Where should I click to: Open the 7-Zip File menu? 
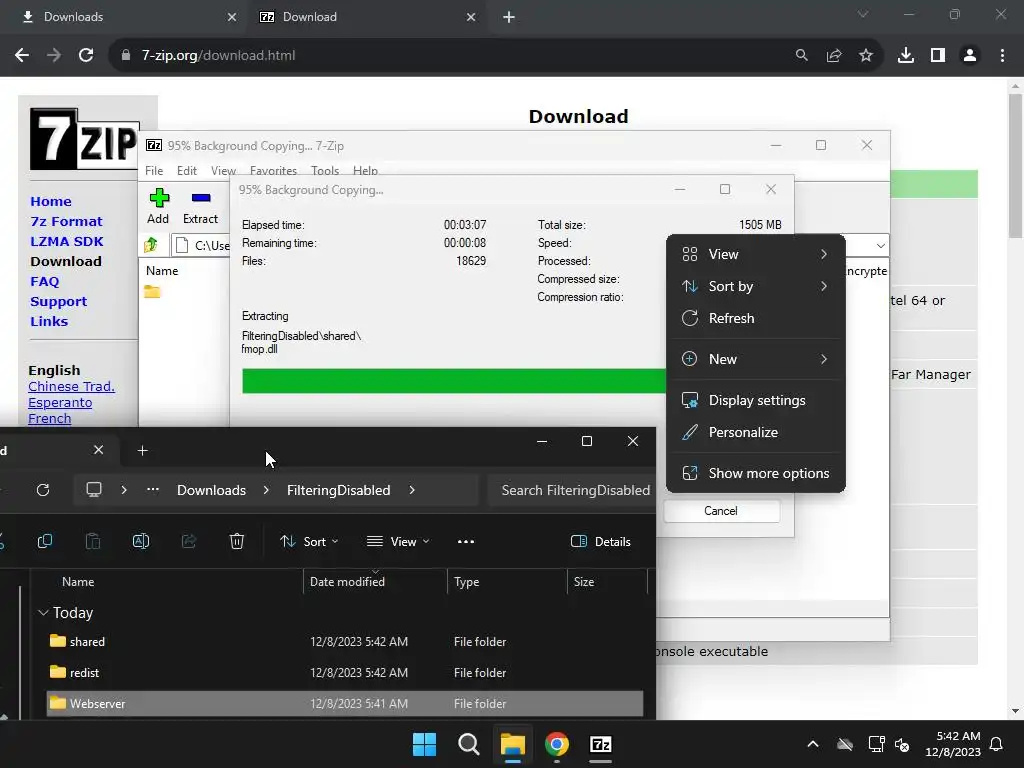154,170
